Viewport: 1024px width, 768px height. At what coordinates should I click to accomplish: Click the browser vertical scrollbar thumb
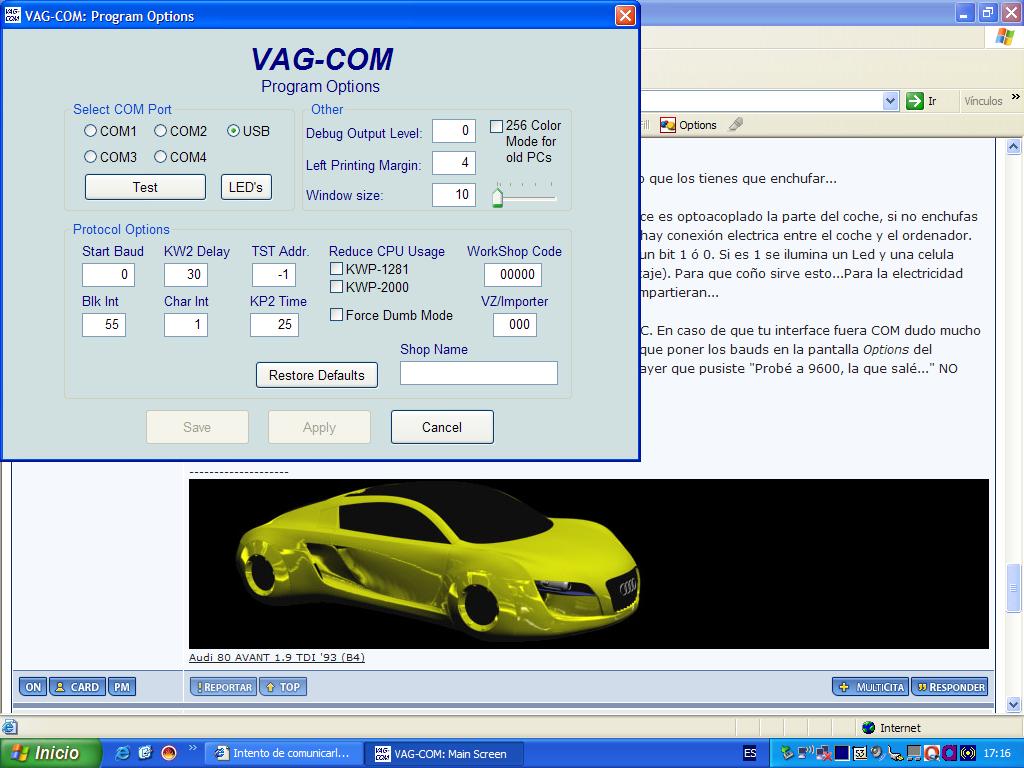1014,588
